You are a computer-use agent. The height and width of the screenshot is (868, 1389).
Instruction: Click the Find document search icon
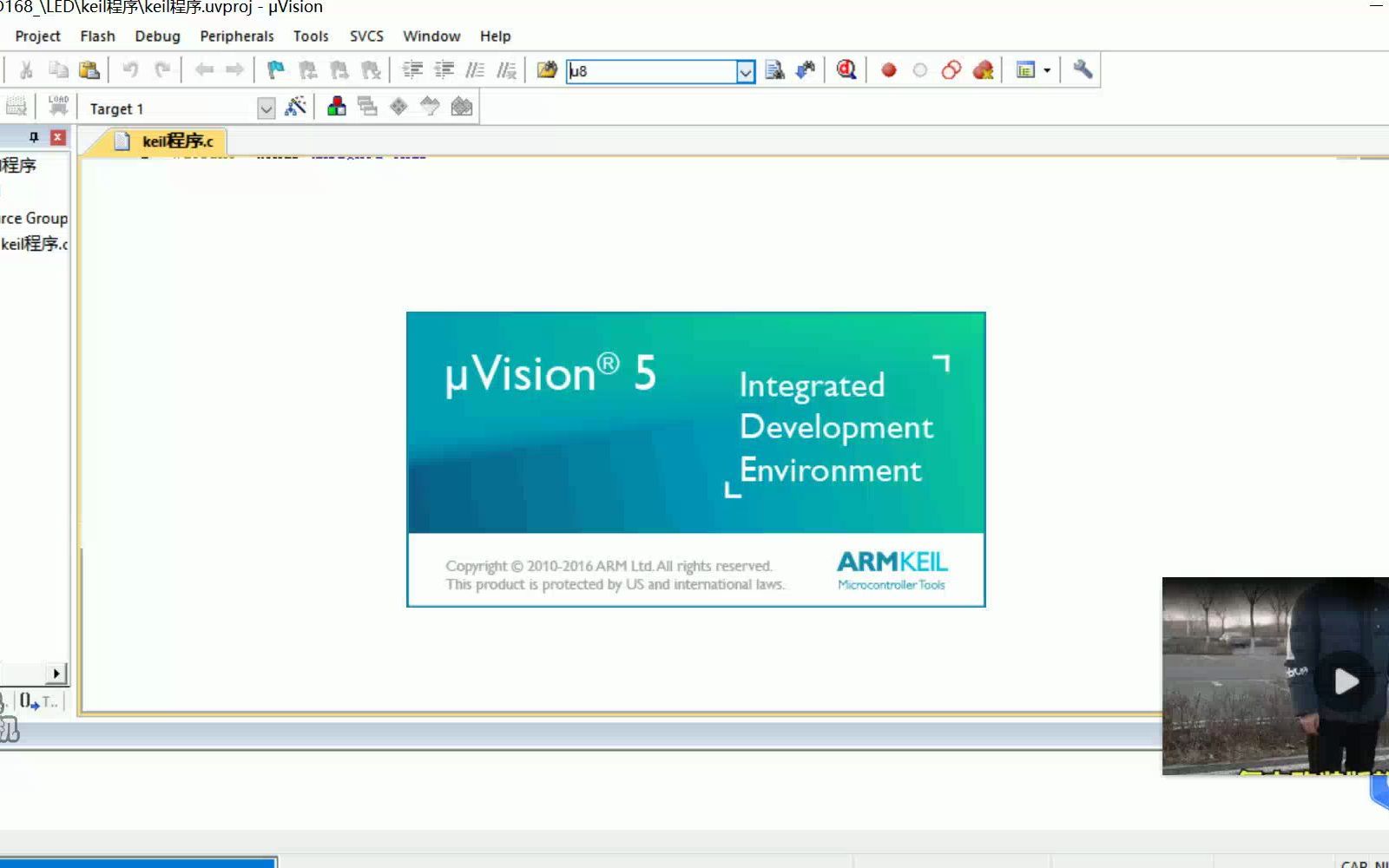(x=774, y=70)
